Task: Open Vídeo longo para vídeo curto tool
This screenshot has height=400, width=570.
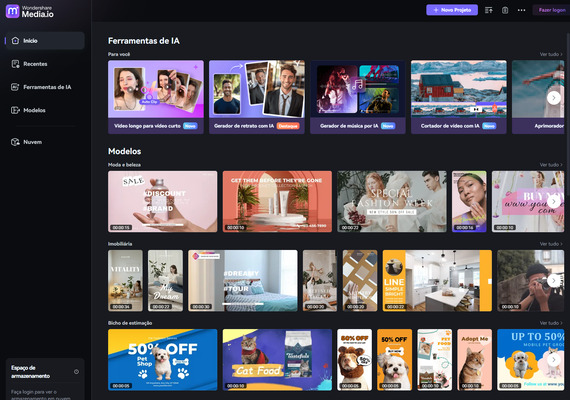Action: pos(156,97)
